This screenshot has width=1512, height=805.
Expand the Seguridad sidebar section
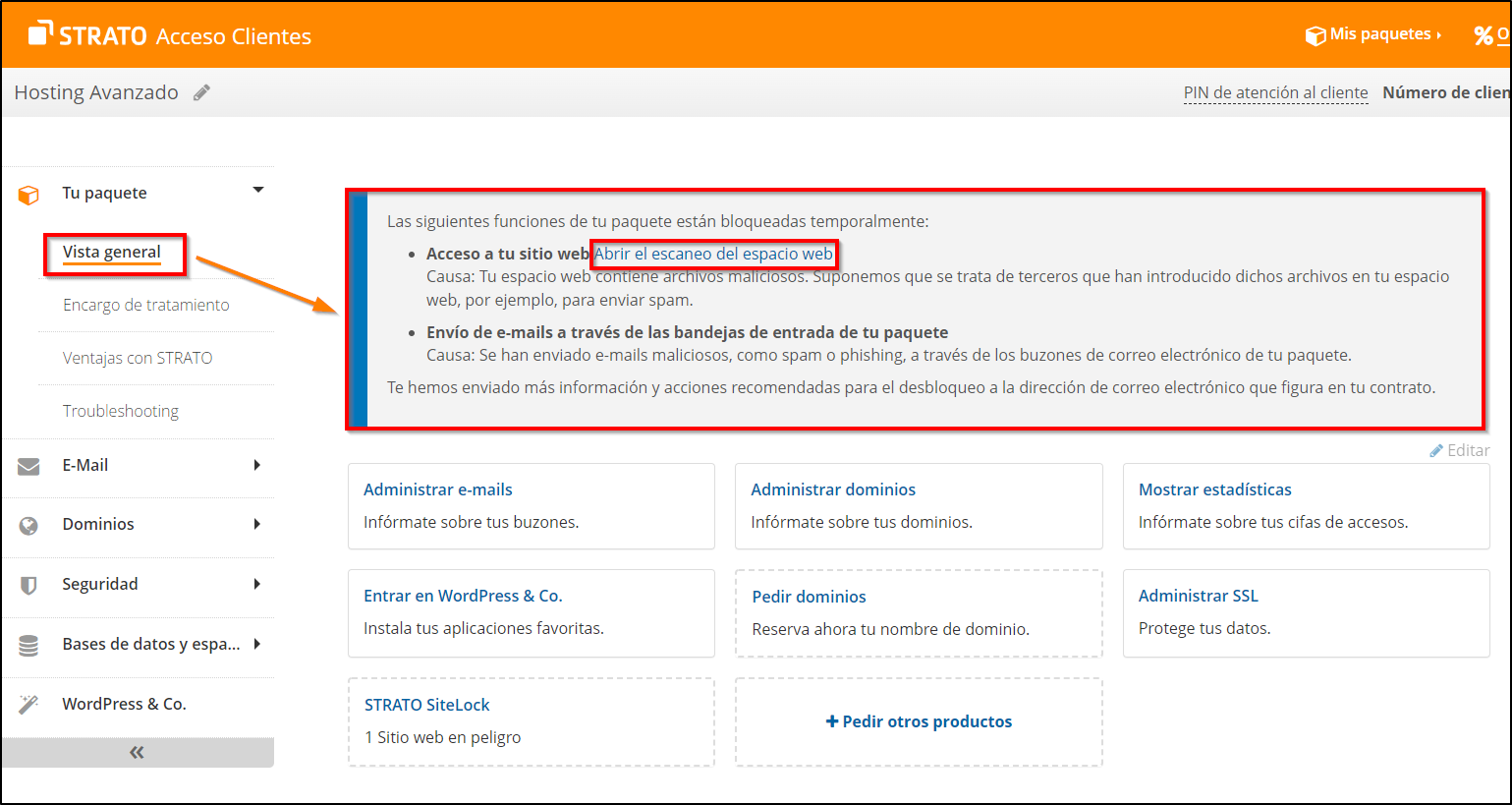(257, 584)
